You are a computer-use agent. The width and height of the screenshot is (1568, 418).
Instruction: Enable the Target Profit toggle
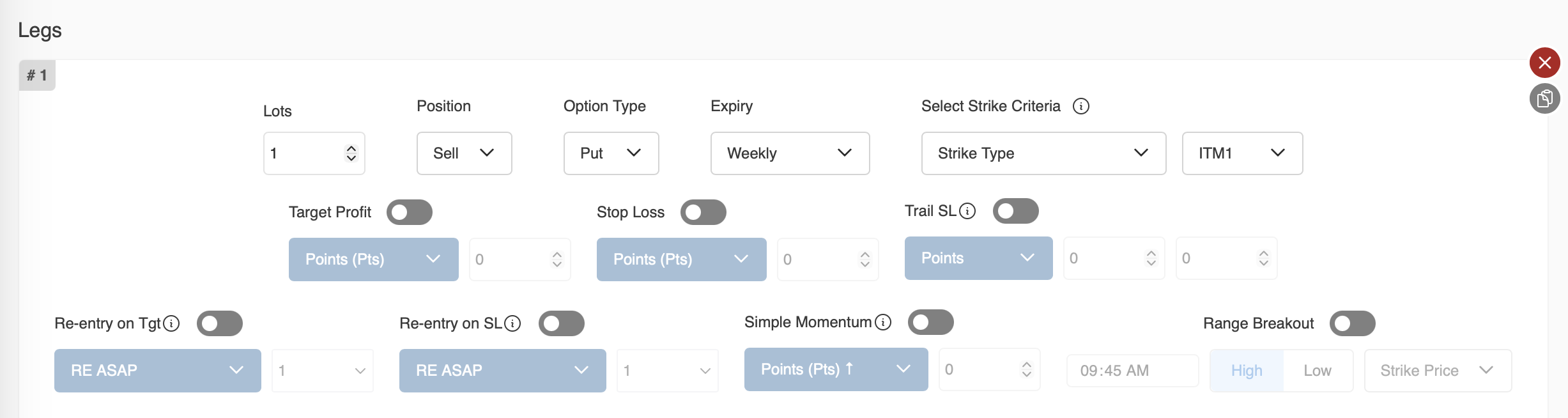coord(409,212)
